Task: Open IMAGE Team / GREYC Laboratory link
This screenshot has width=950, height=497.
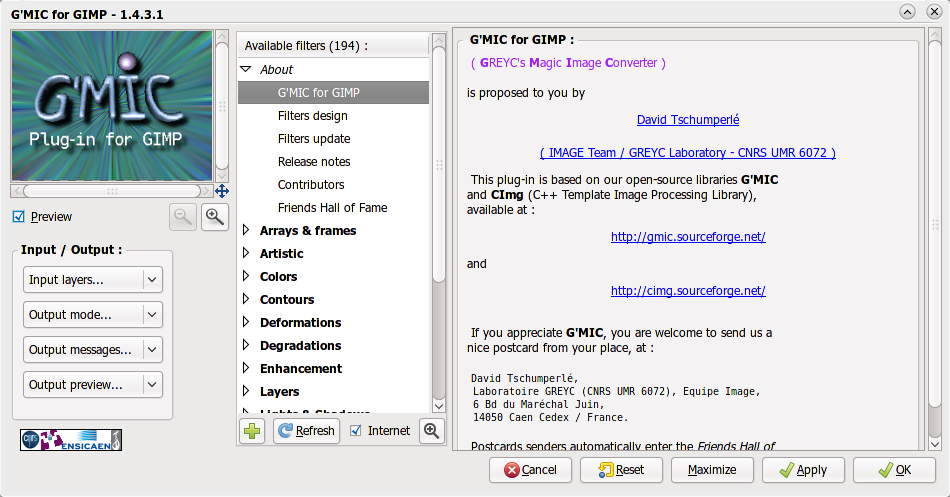Action: coord(688,153)
